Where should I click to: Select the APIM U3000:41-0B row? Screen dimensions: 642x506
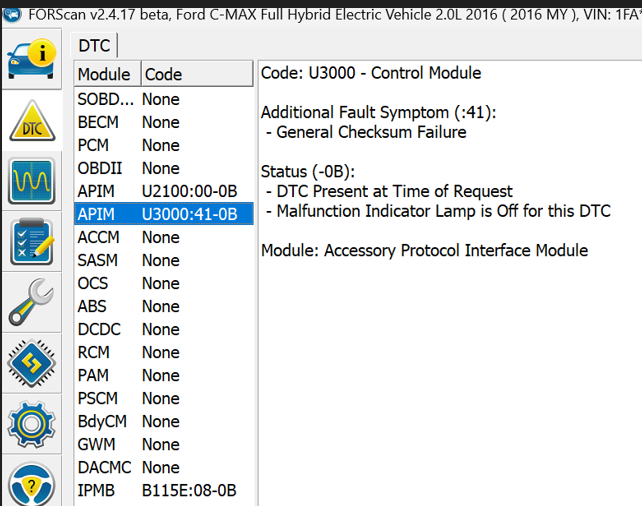(x=164, y=214)
